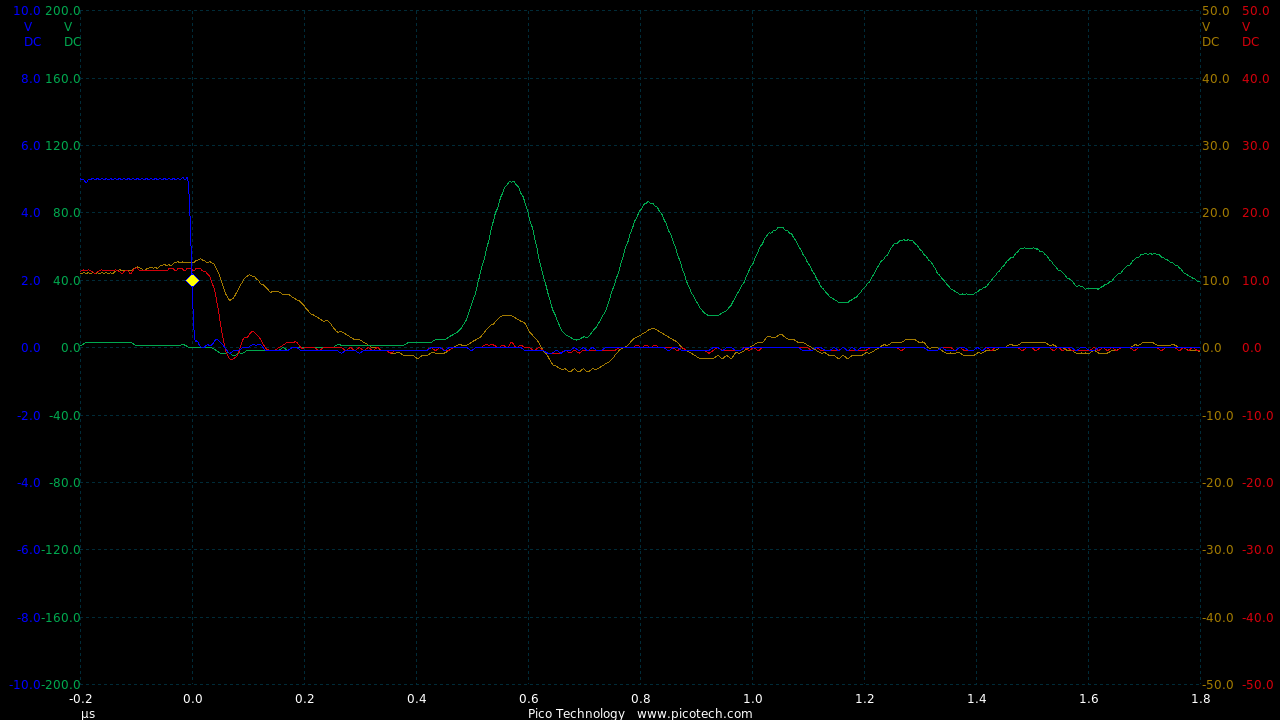Click the yellow diamond trigger marker
Screen dimensions: 1280x720
click(x=192, y=281)
